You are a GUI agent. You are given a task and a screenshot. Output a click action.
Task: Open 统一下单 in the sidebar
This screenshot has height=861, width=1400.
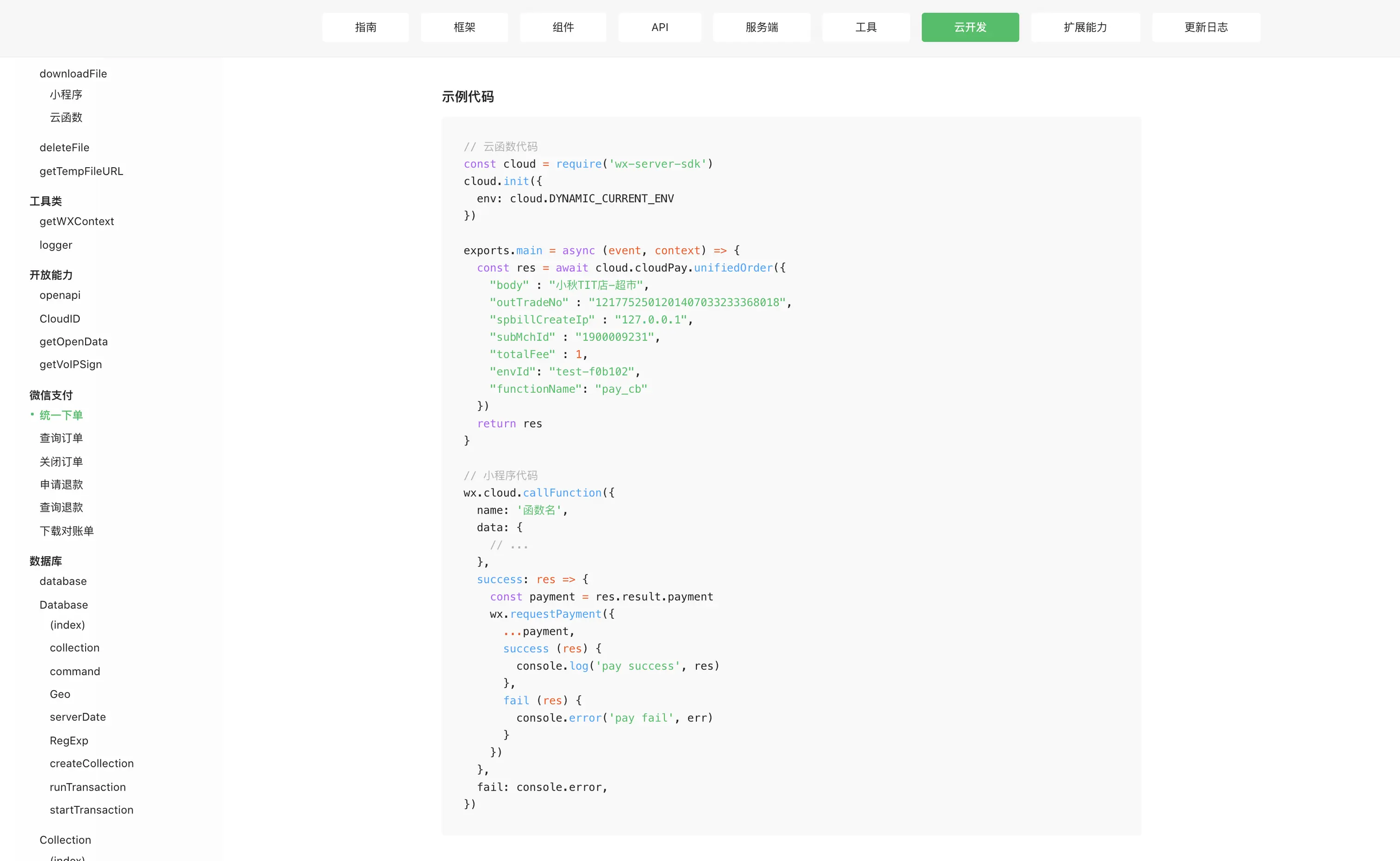(61, 415)
